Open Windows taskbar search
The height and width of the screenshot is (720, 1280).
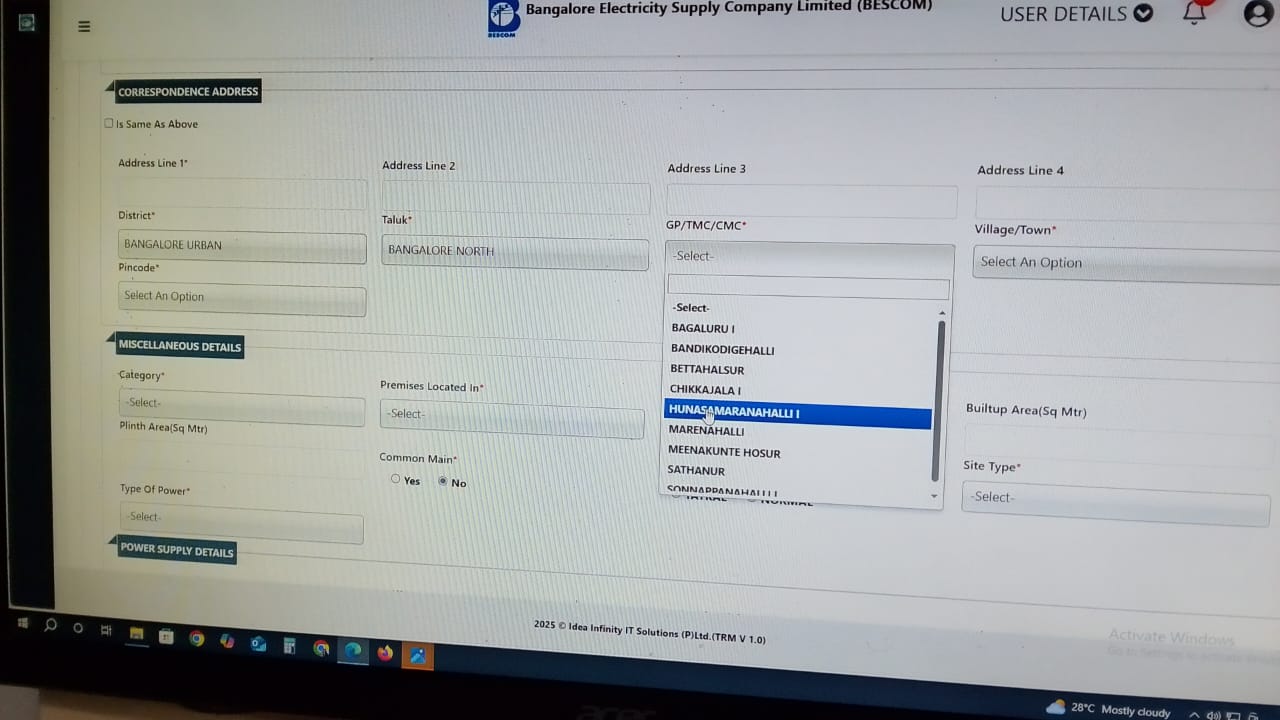[x=51, y=626]
